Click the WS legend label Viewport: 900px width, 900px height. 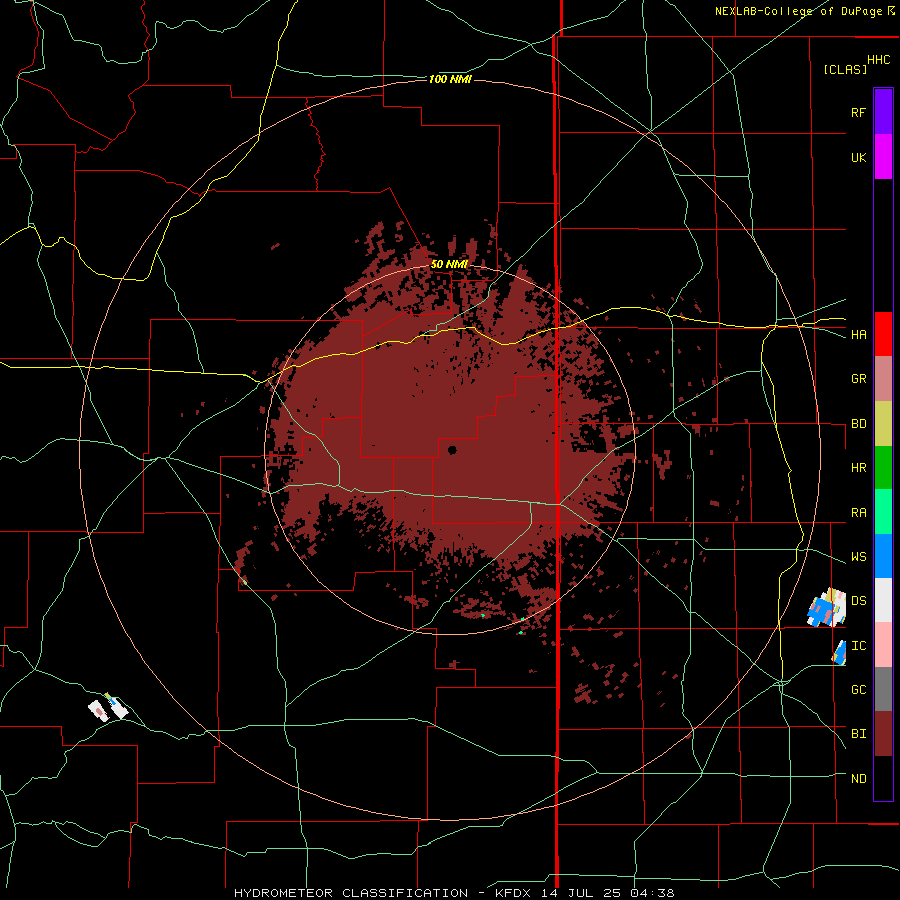point(858,557)
